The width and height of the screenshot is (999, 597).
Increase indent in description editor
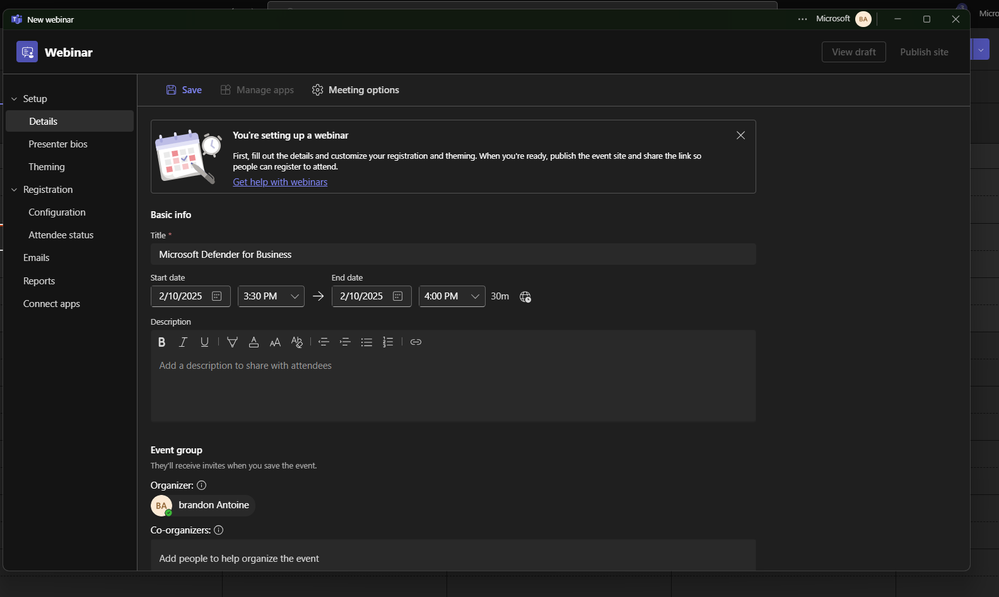[345, 342]
